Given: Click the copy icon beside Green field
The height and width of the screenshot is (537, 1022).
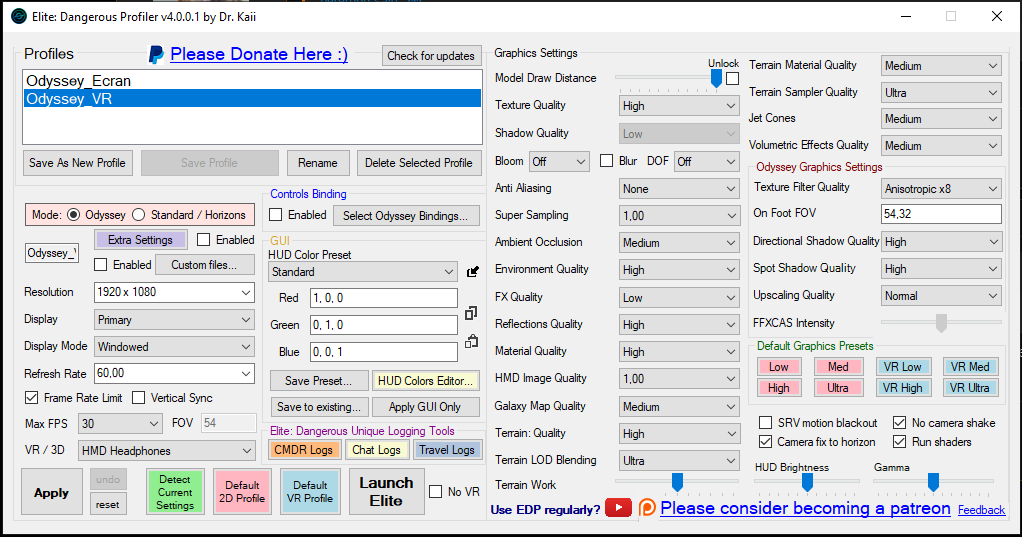Looking at the screenshot, I should coord(471,313).
